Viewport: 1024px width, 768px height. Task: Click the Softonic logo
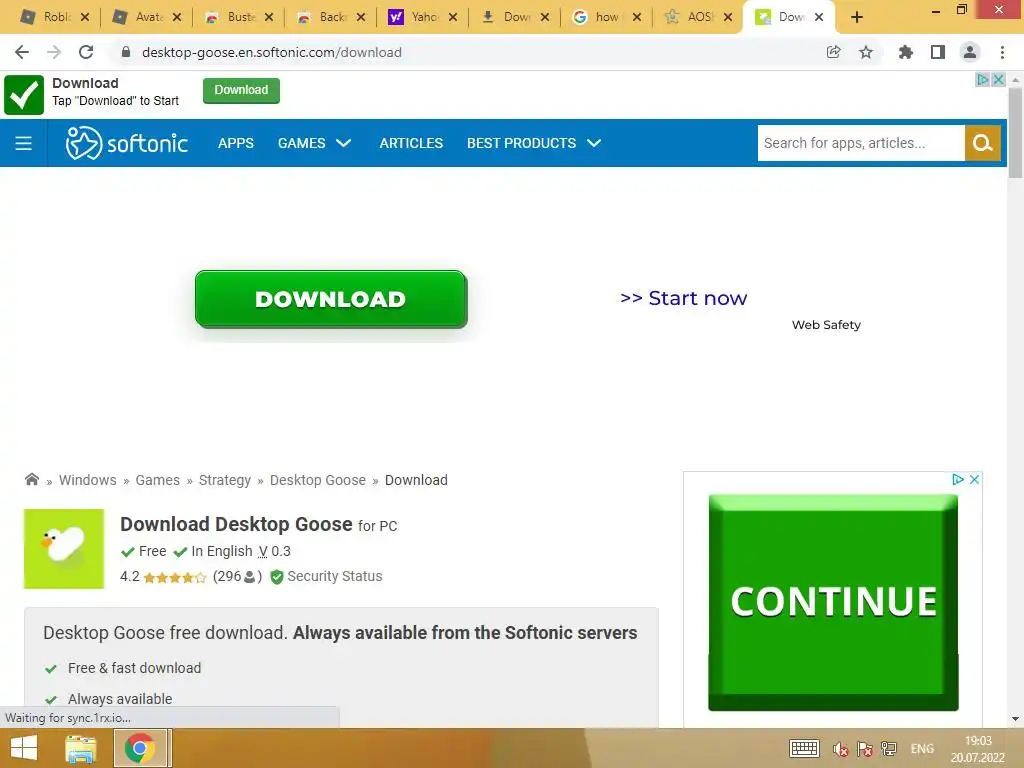(x=127, y=143)
